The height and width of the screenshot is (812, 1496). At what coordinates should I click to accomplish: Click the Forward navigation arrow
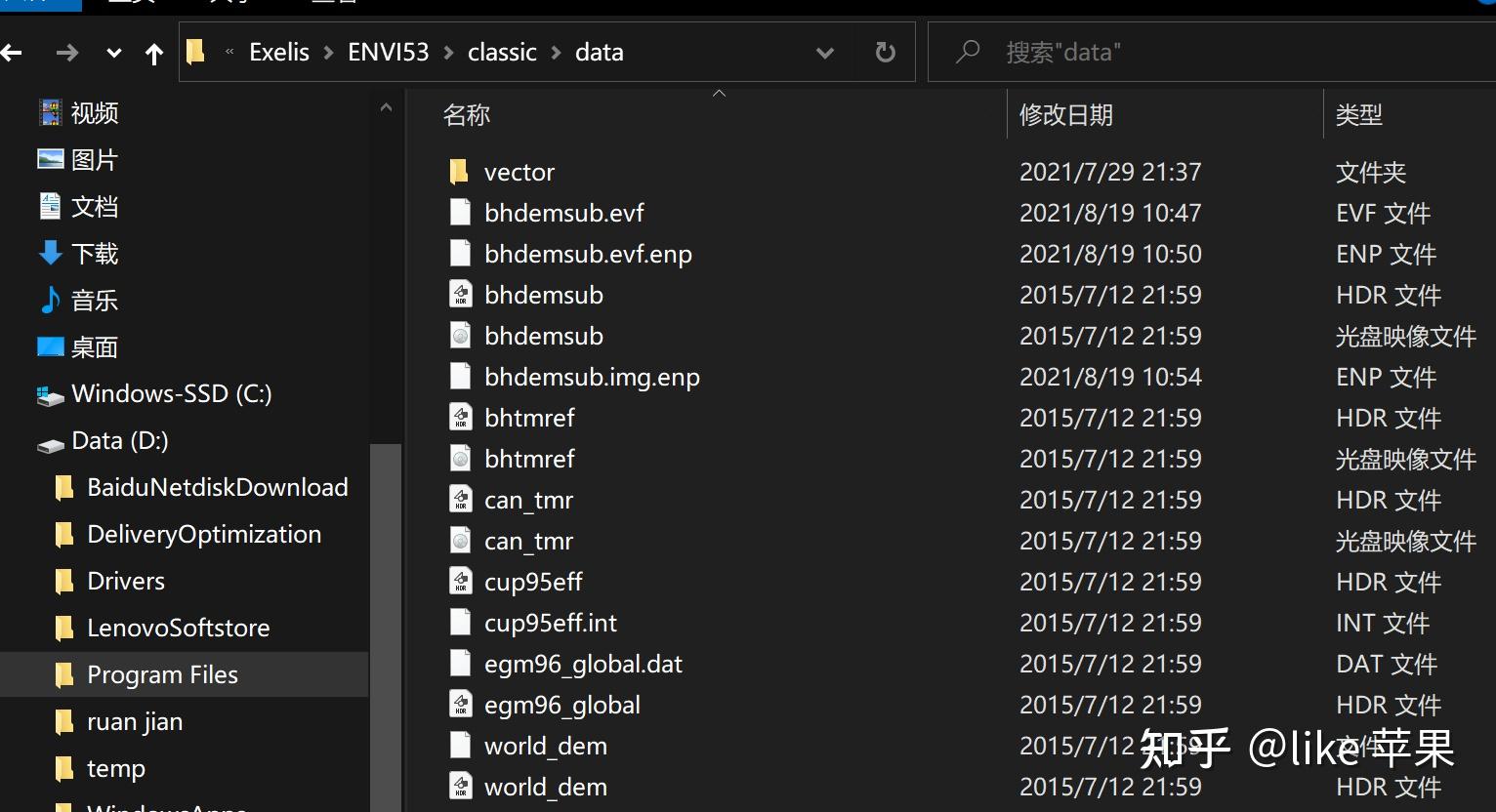pos(67,53)
